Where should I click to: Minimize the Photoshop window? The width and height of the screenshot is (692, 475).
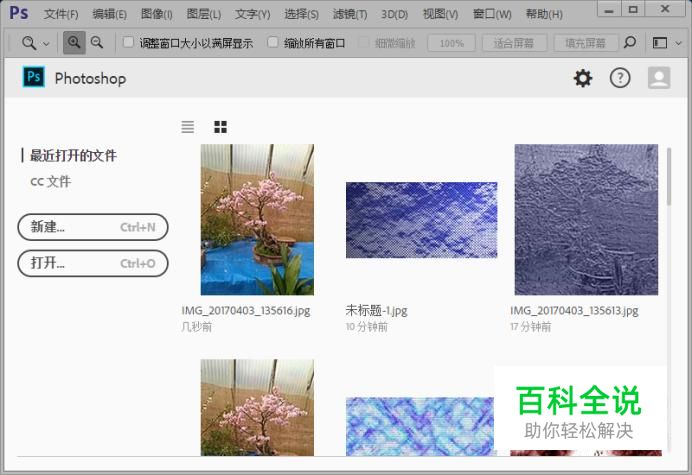point(609,9)
